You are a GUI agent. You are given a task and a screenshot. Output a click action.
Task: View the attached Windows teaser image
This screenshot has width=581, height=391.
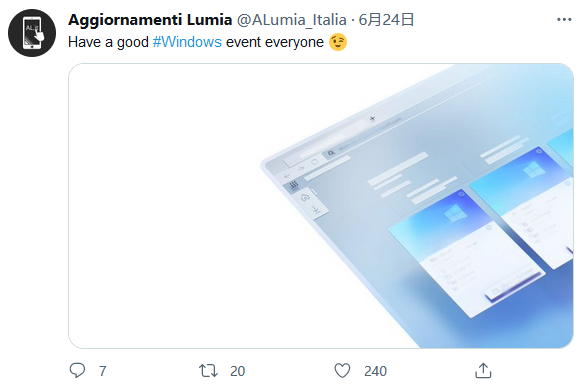point(321,206)
